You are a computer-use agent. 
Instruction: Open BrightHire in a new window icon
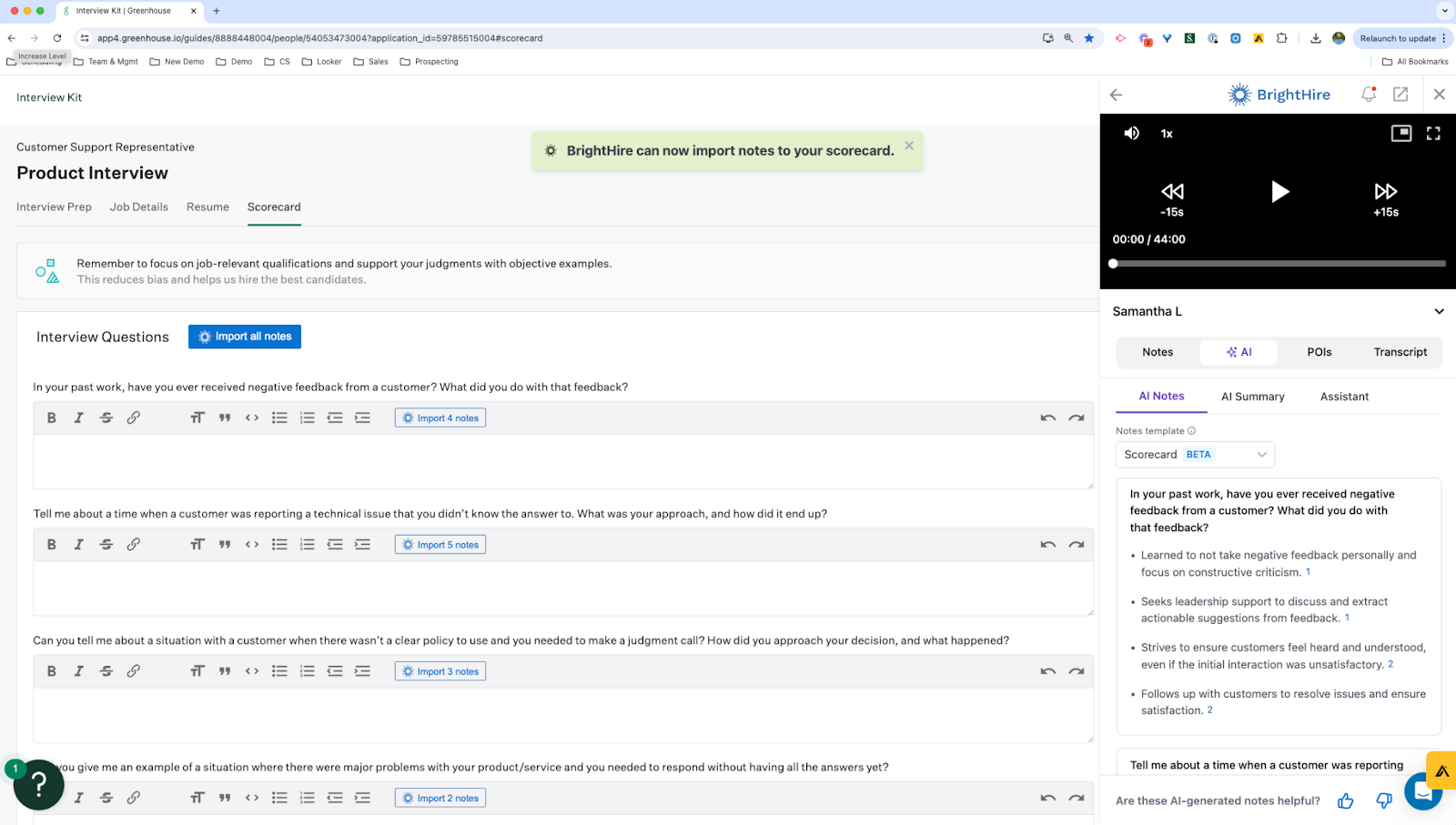[1400, 95]
